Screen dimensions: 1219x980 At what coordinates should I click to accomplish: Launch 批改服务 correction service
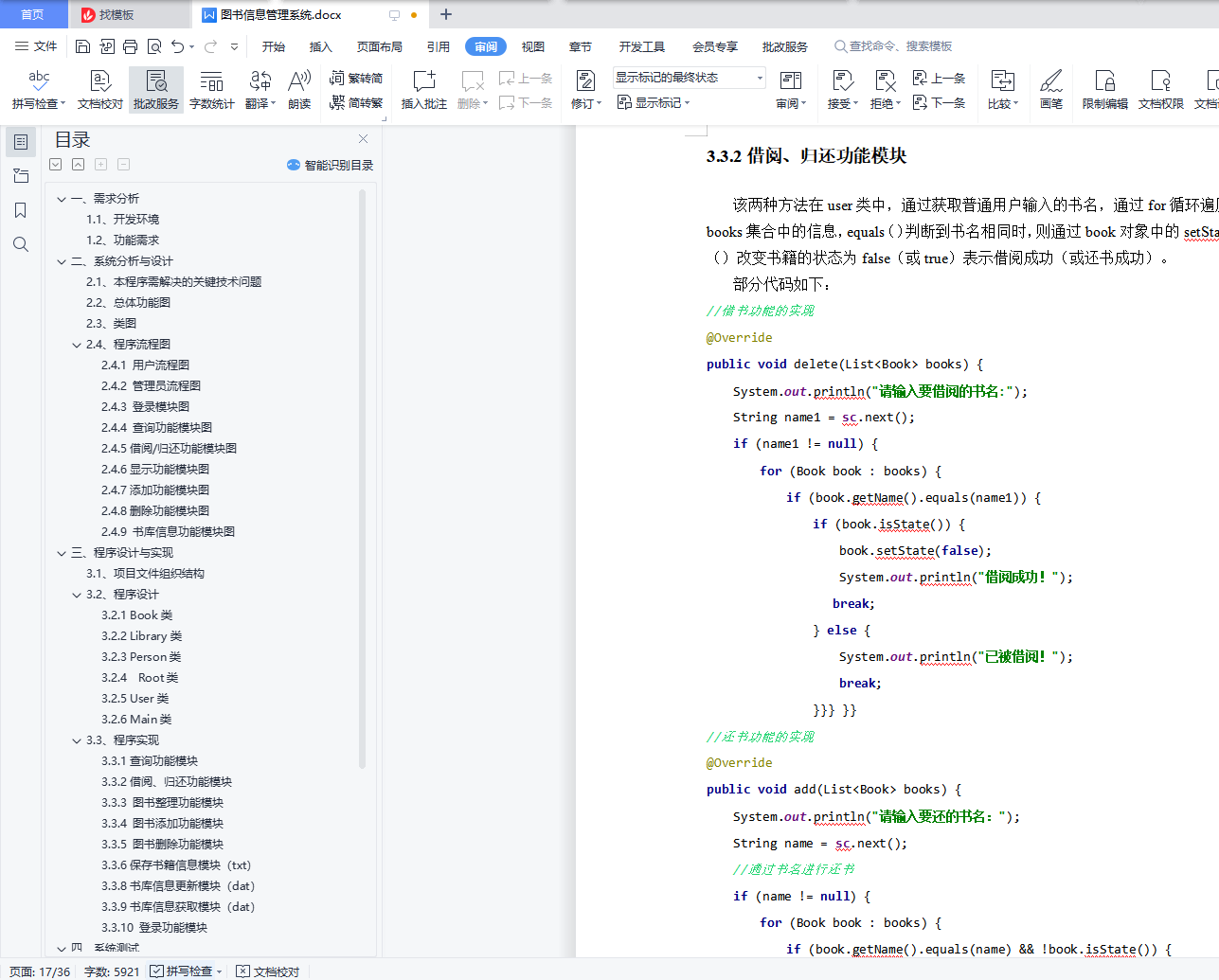pos(156,89)
